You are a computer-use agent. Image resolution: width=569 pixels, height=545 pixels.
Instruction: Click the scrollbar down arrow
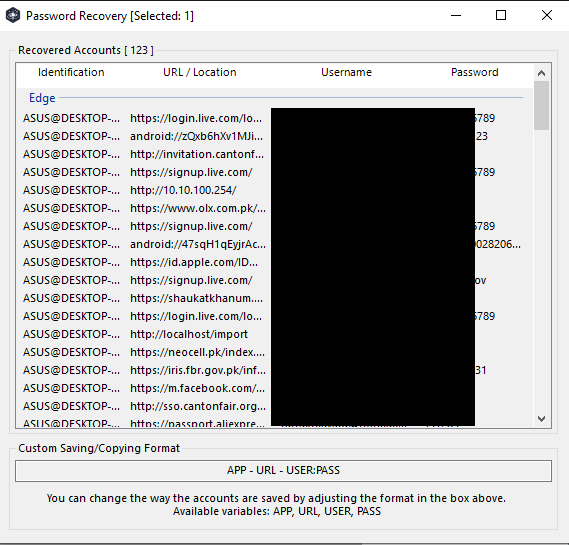coord(541,419)
